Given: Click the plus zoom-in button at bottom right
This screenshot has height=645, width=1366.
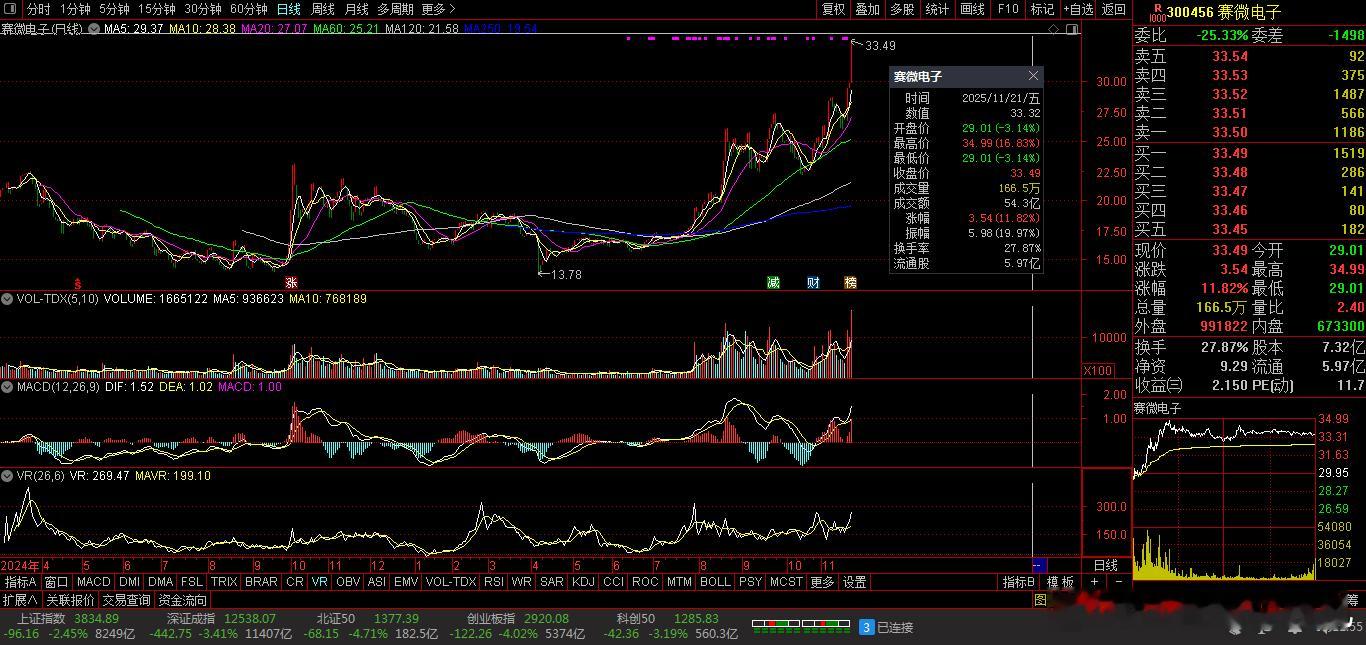Looking at the screenshot, I should 1095,582.
